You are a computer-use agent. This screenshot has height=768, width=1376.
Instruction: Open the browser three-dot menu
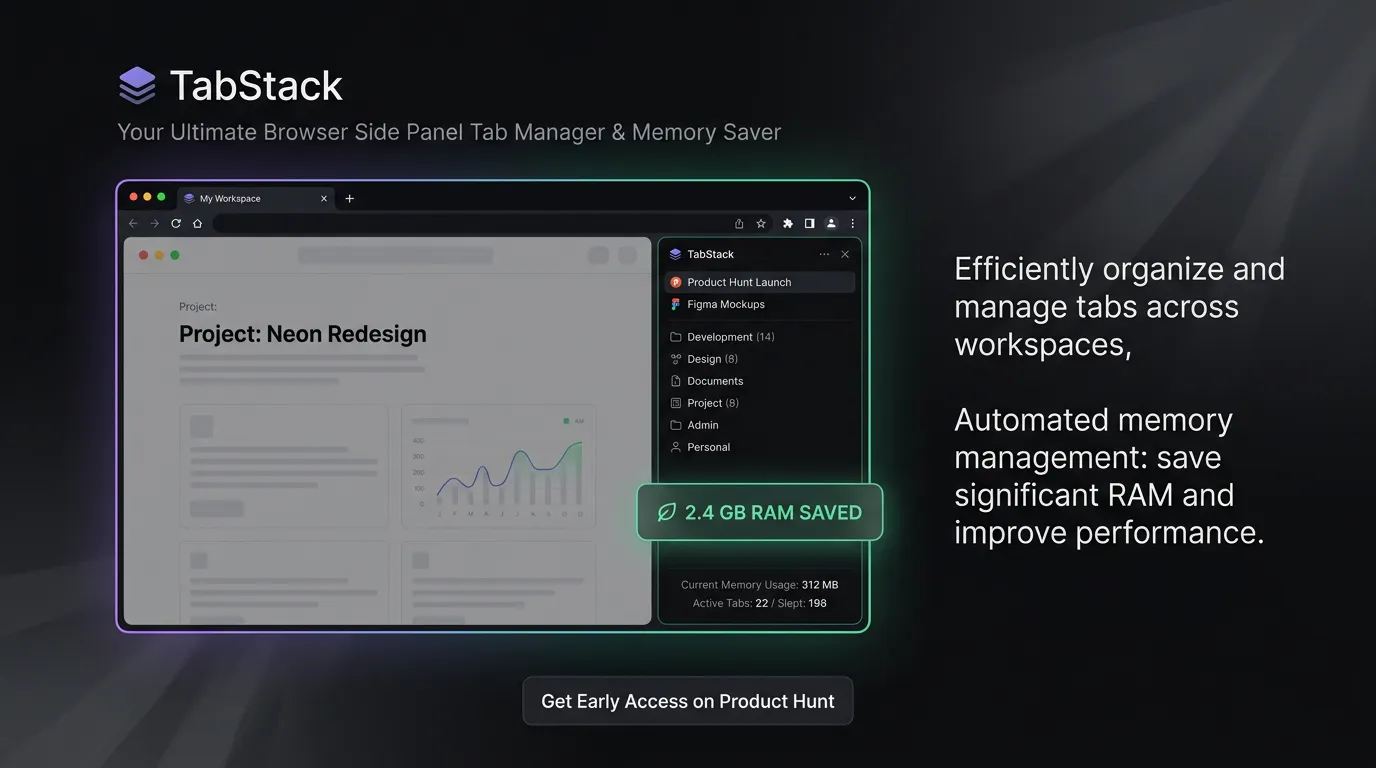[x=853, y=224]
